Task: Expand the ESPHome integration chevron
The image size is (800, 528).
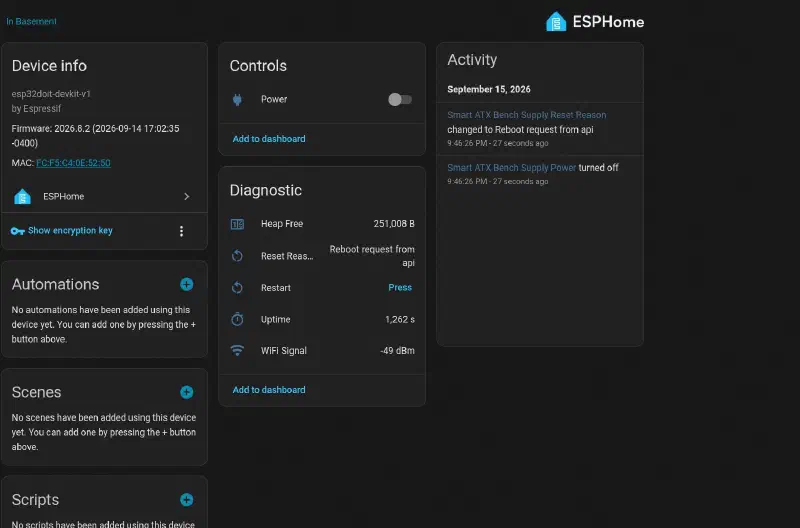Action: 187,196
